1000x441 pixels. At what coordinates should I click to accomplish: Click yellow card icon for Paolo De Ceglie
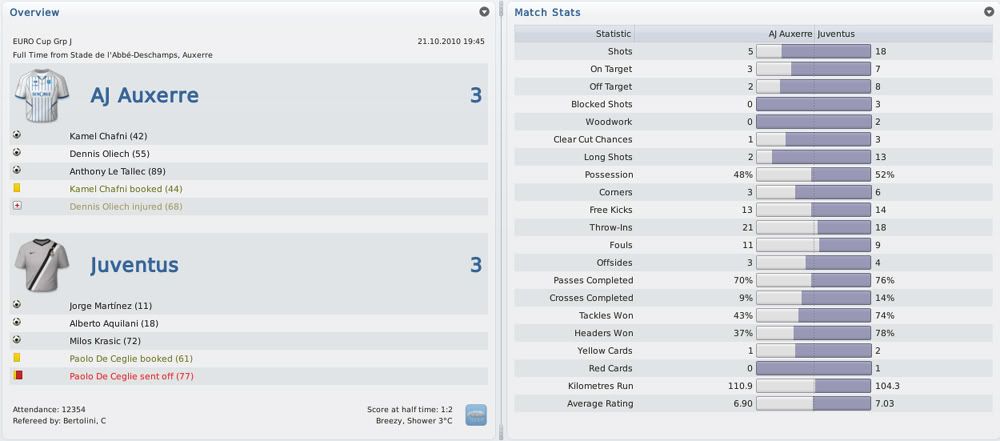[x=17, y=358]
